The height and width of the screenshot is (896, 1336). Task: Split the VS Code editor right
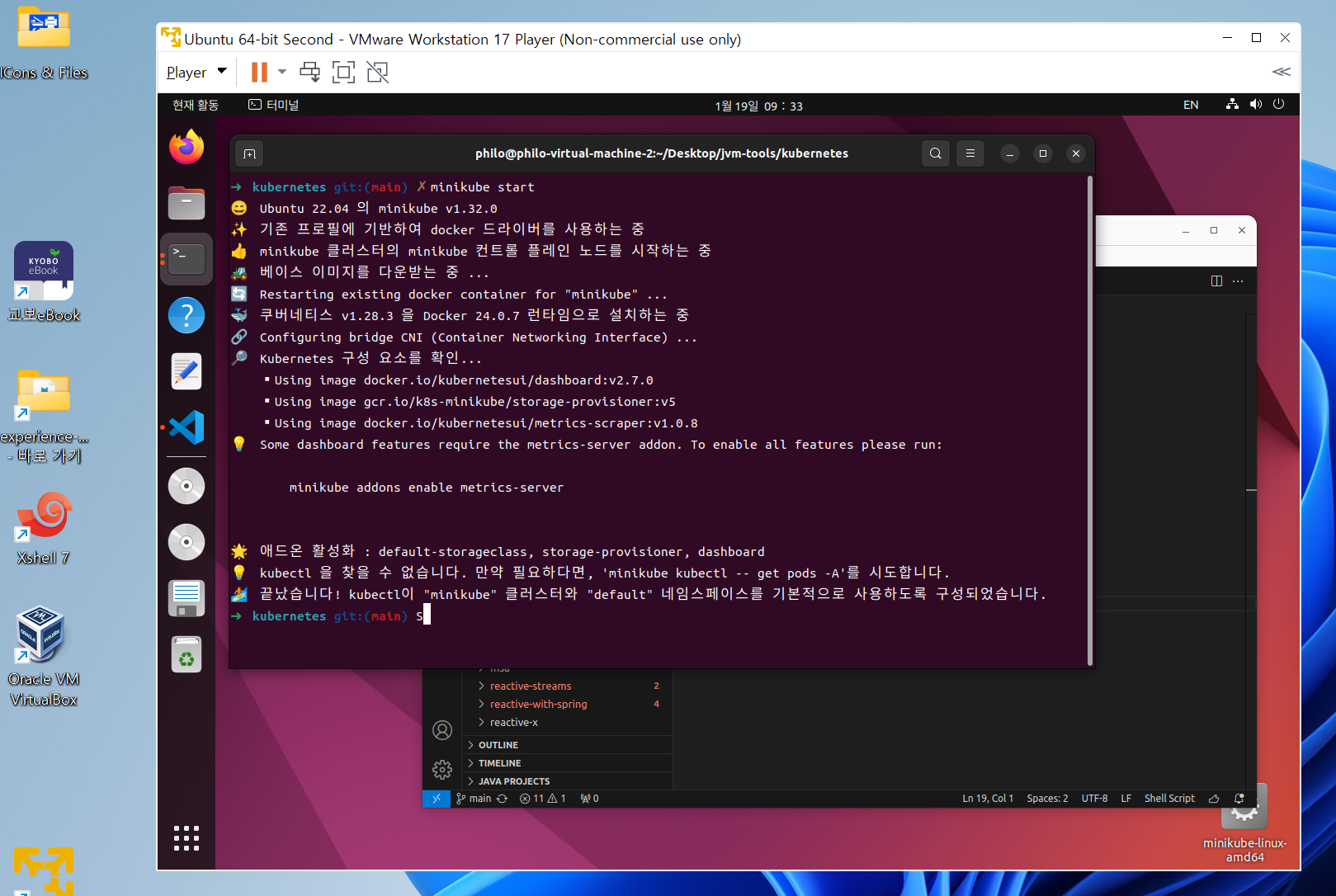pyautogui.click(x=1216, y=281)
